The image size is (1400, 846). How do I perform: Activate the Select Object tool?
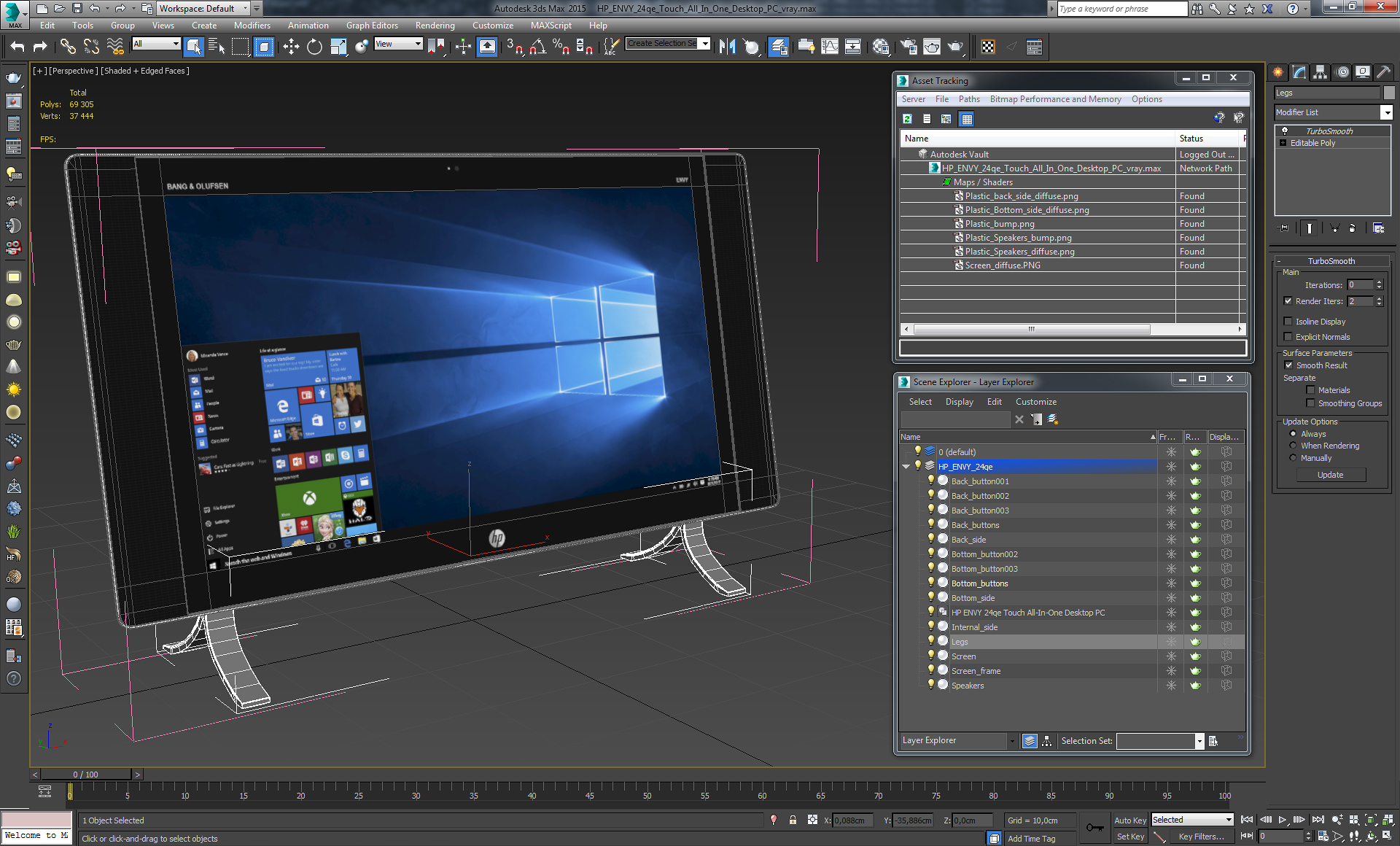(194, 47)
